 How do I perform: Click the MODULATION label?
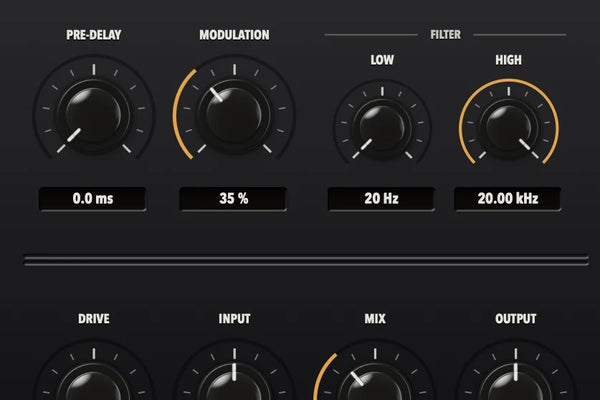click(x=234, y=35)
